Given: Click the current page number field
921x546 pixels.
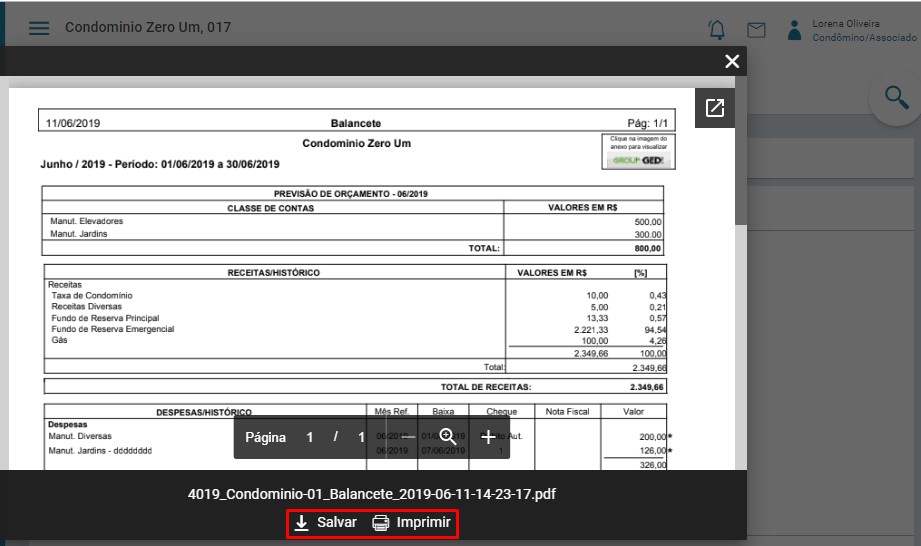Looking at the screenshot, I should tap(310, 437).
